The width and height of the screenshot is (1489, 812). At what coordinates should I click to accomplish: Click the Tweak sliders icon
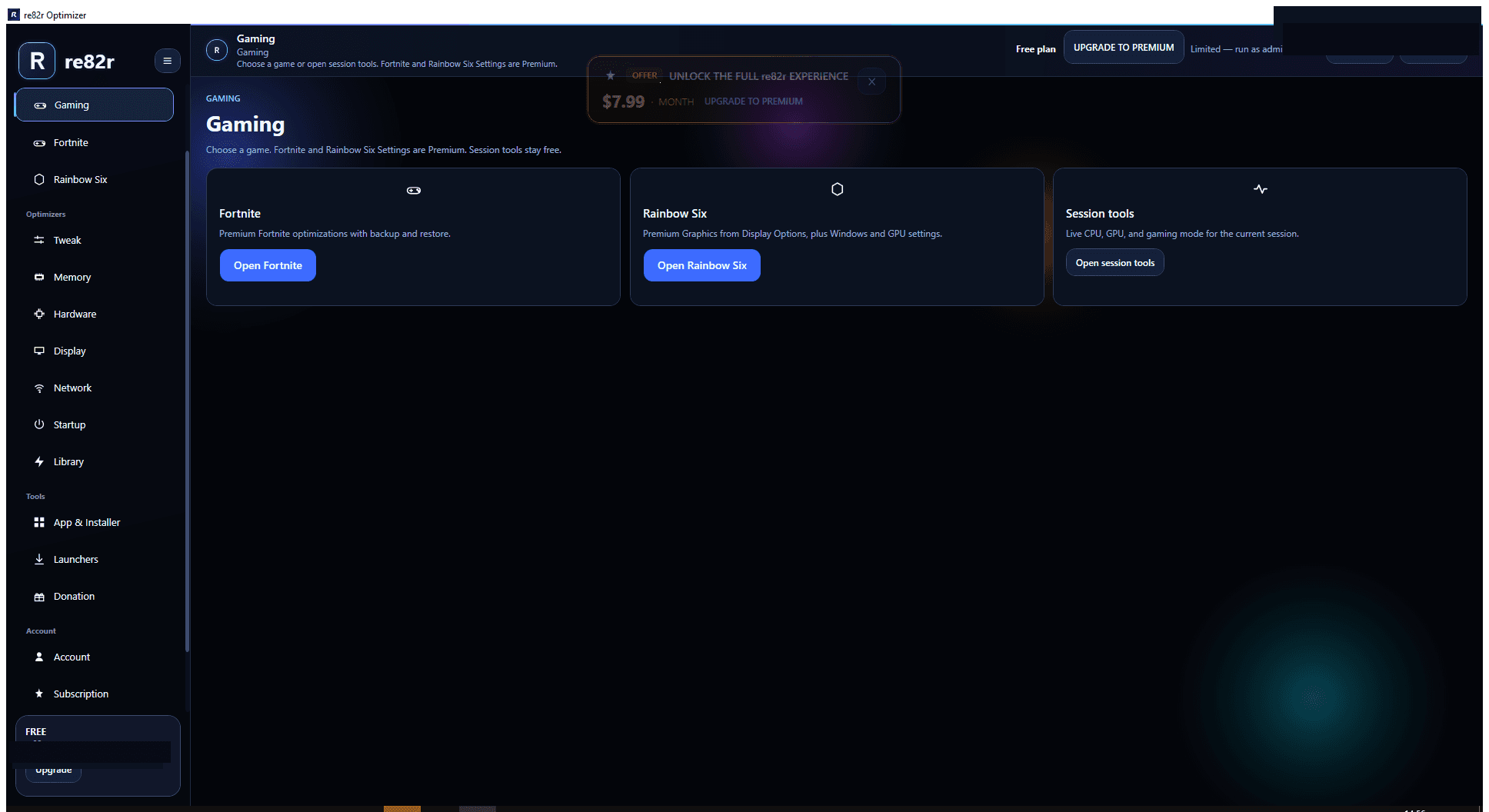[39, 240]
